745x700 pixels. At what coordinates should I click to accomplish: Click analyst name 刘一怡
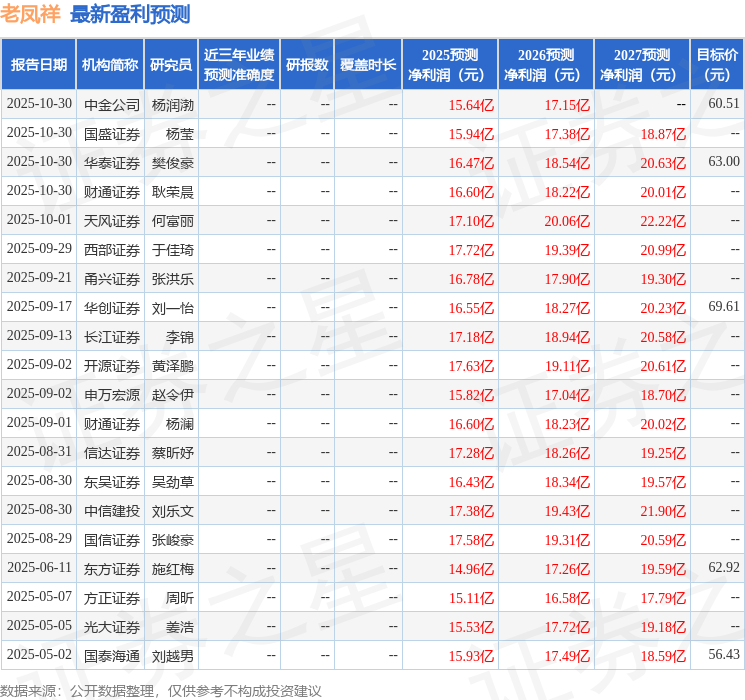click(172, 308)
